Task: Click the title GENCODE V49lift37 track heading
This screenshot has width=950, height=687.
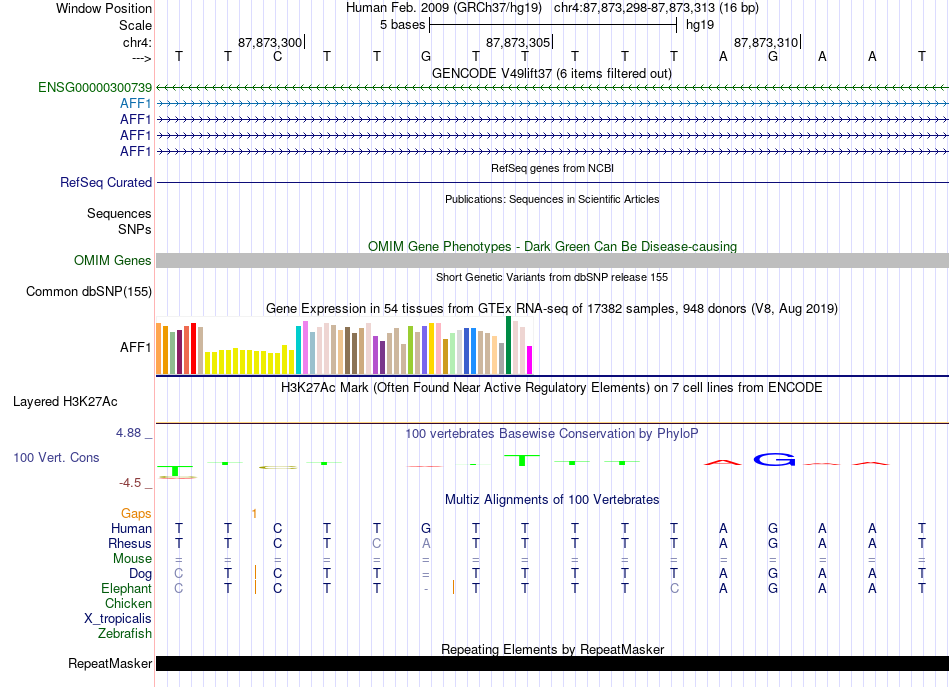Action: click(x=551, y=73)
